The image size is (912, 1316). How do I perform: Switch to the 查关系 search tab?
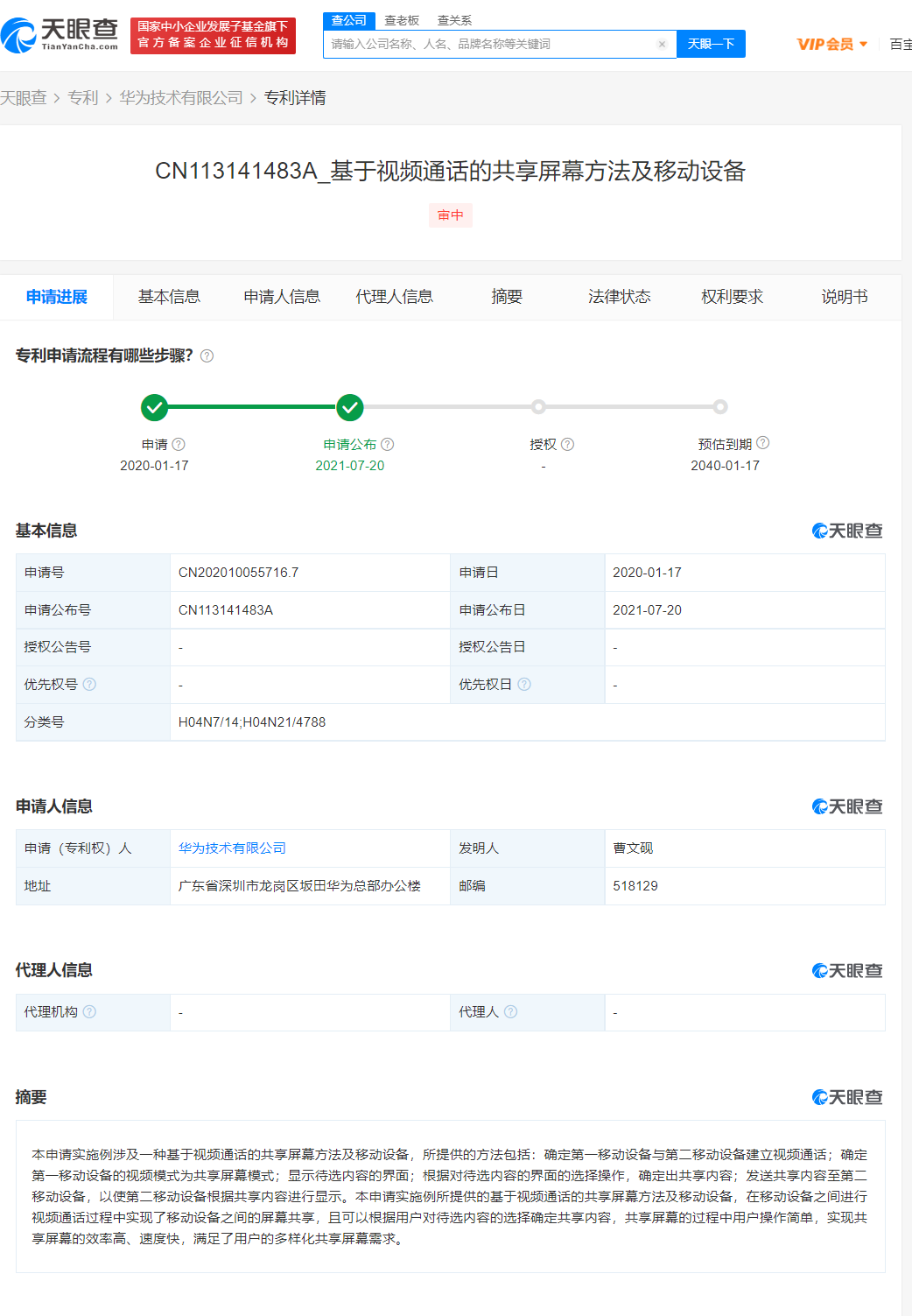[x=454, y=20]
